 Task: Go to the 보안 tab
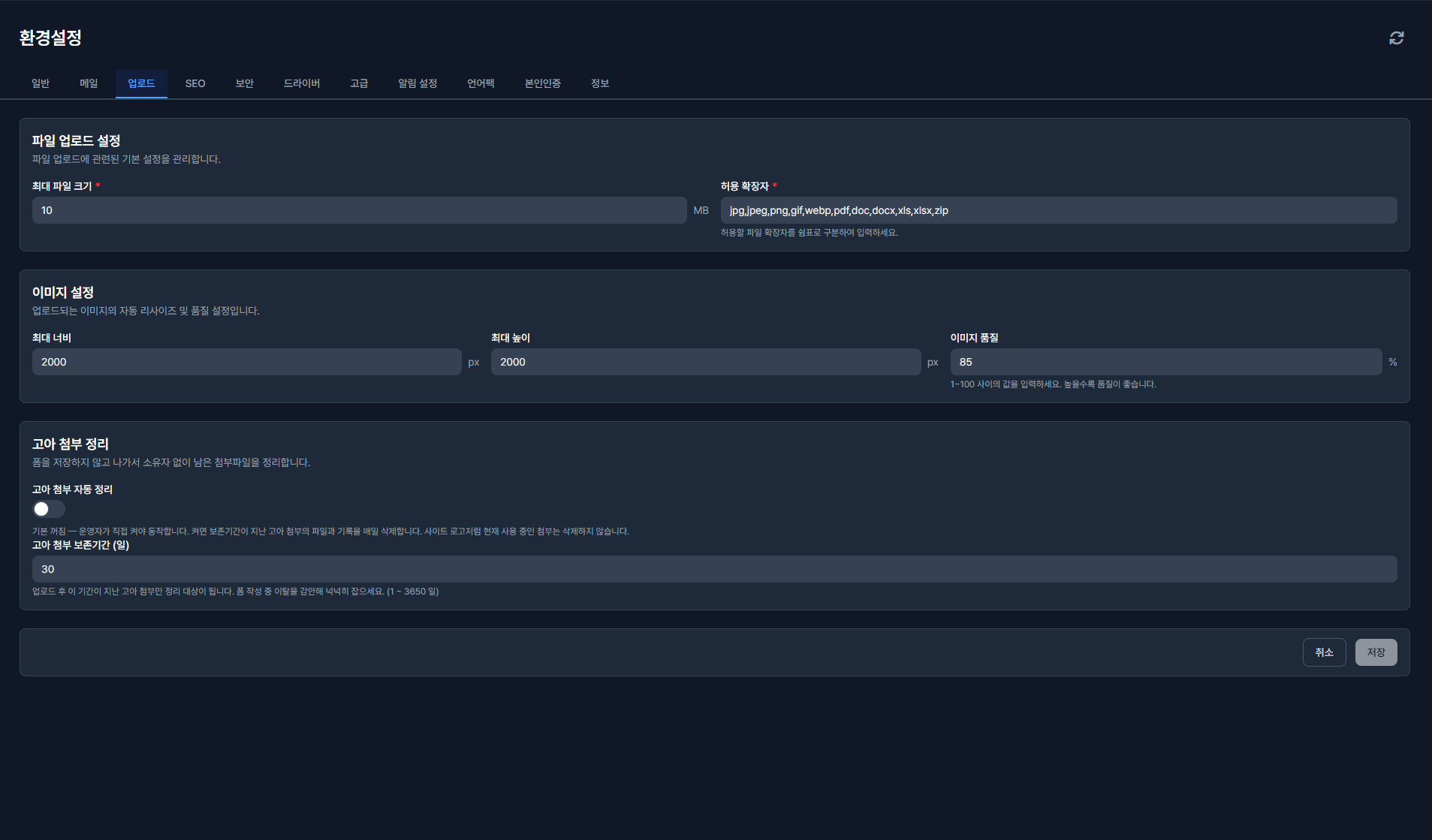pos(245,83)
